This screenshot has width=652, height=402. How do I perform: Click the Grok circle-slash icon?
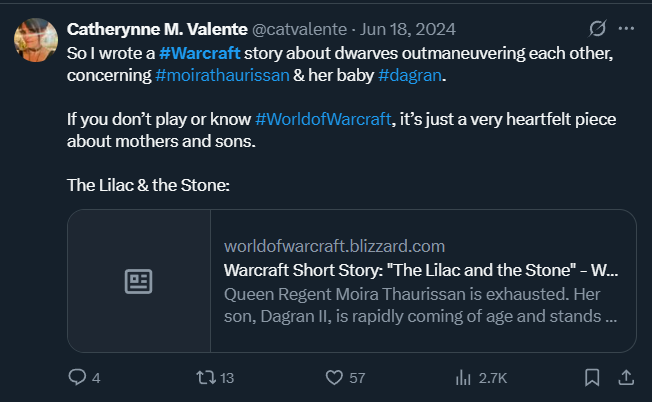(x=598, y=28)
